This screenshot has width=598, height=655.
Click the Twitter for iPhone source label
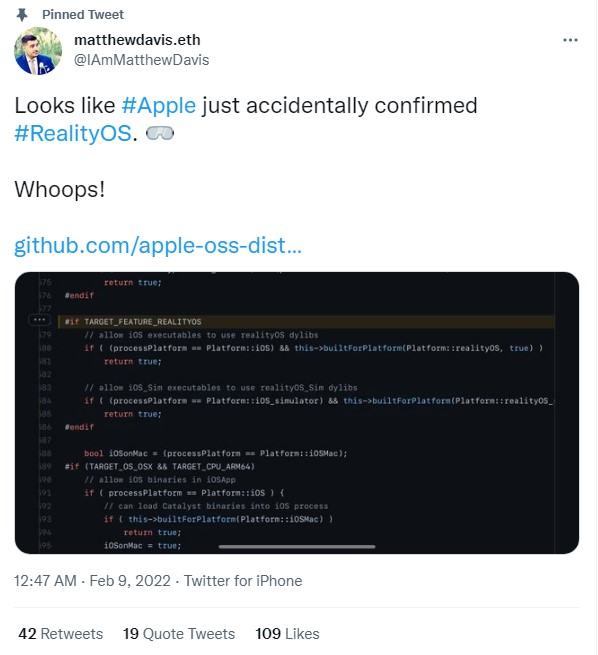click(x=243, y=581)
